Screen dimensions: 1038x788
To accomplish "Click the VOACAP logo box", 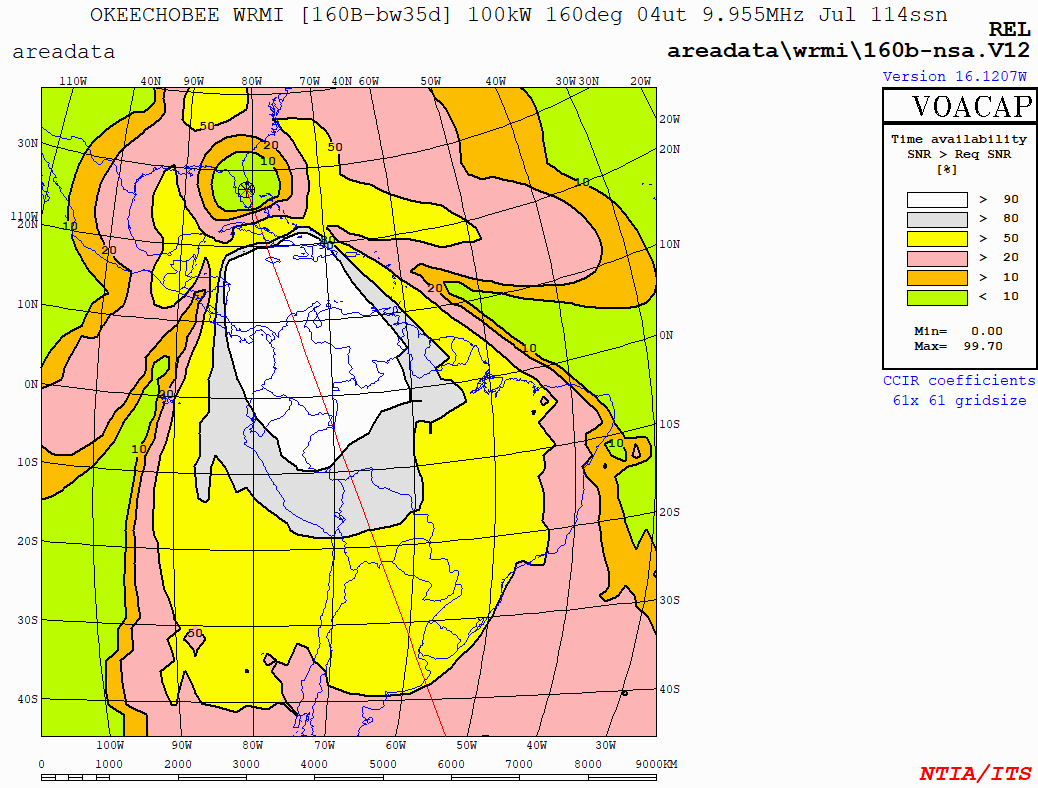I will [x=959, y=106].
